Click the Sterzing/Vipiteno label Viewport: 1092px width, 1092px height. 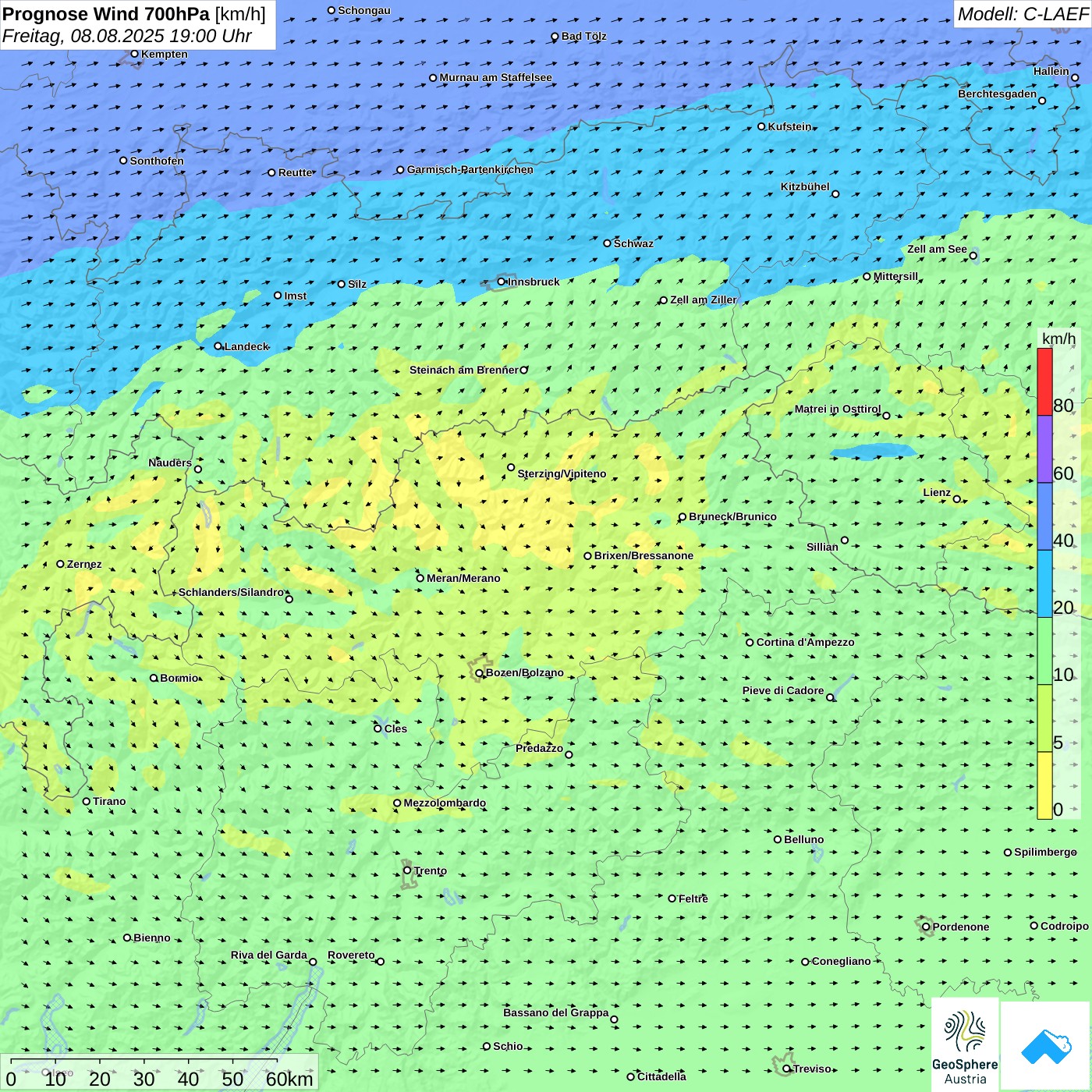point(562,473)
